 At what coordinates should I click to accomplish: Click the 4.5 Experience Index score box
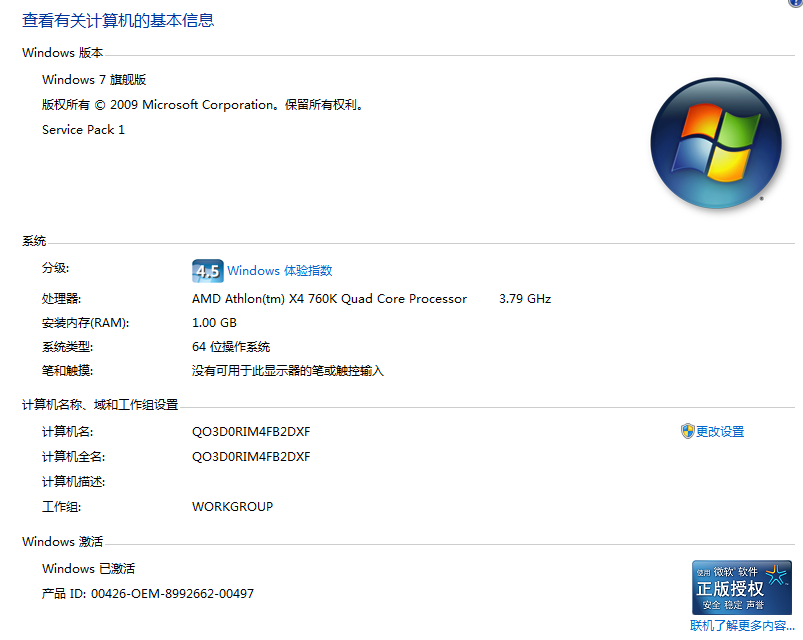[207, 270]
